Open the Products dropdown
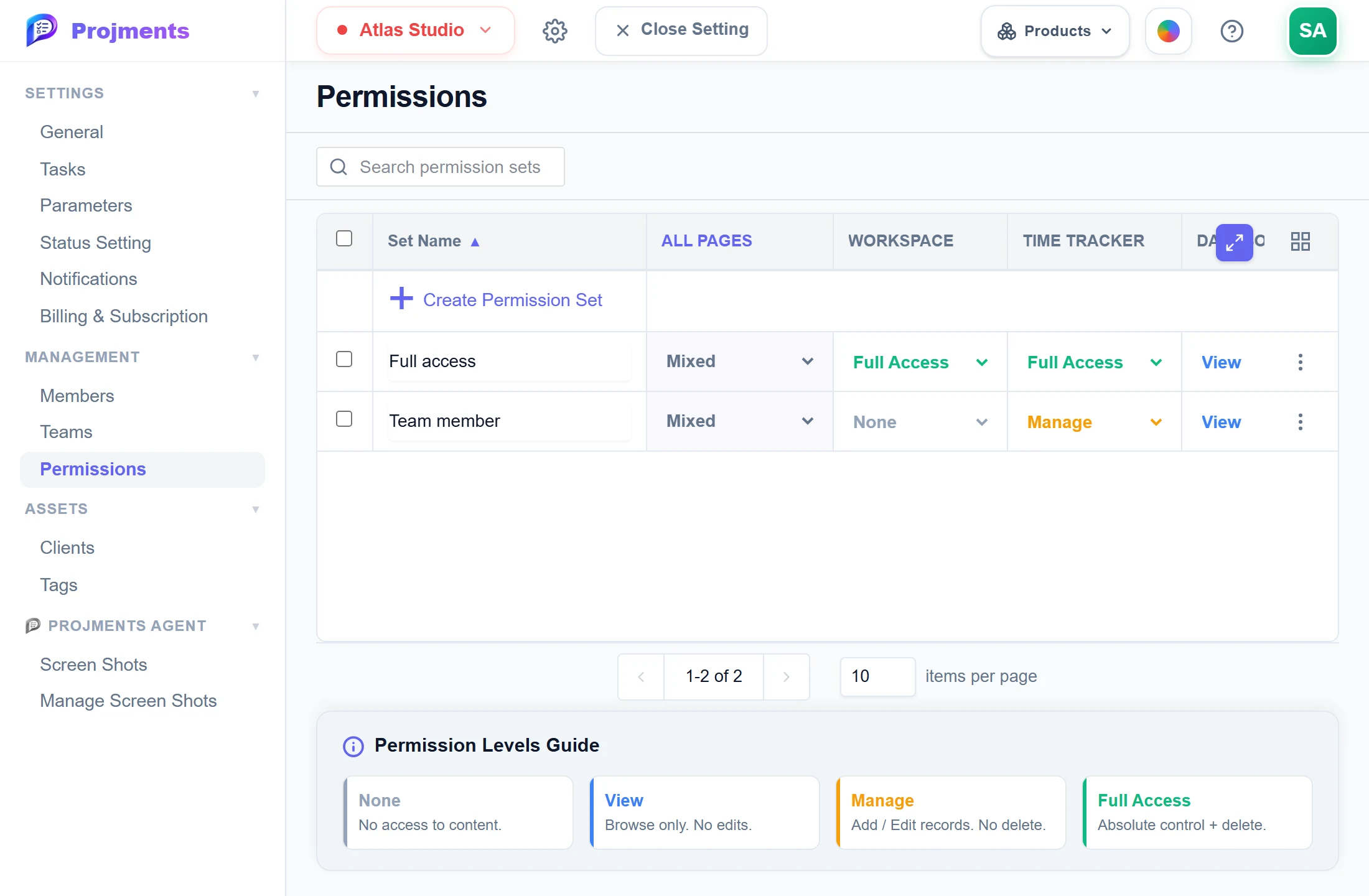This screenshot has width=1369, height=896. (1055, 31)
